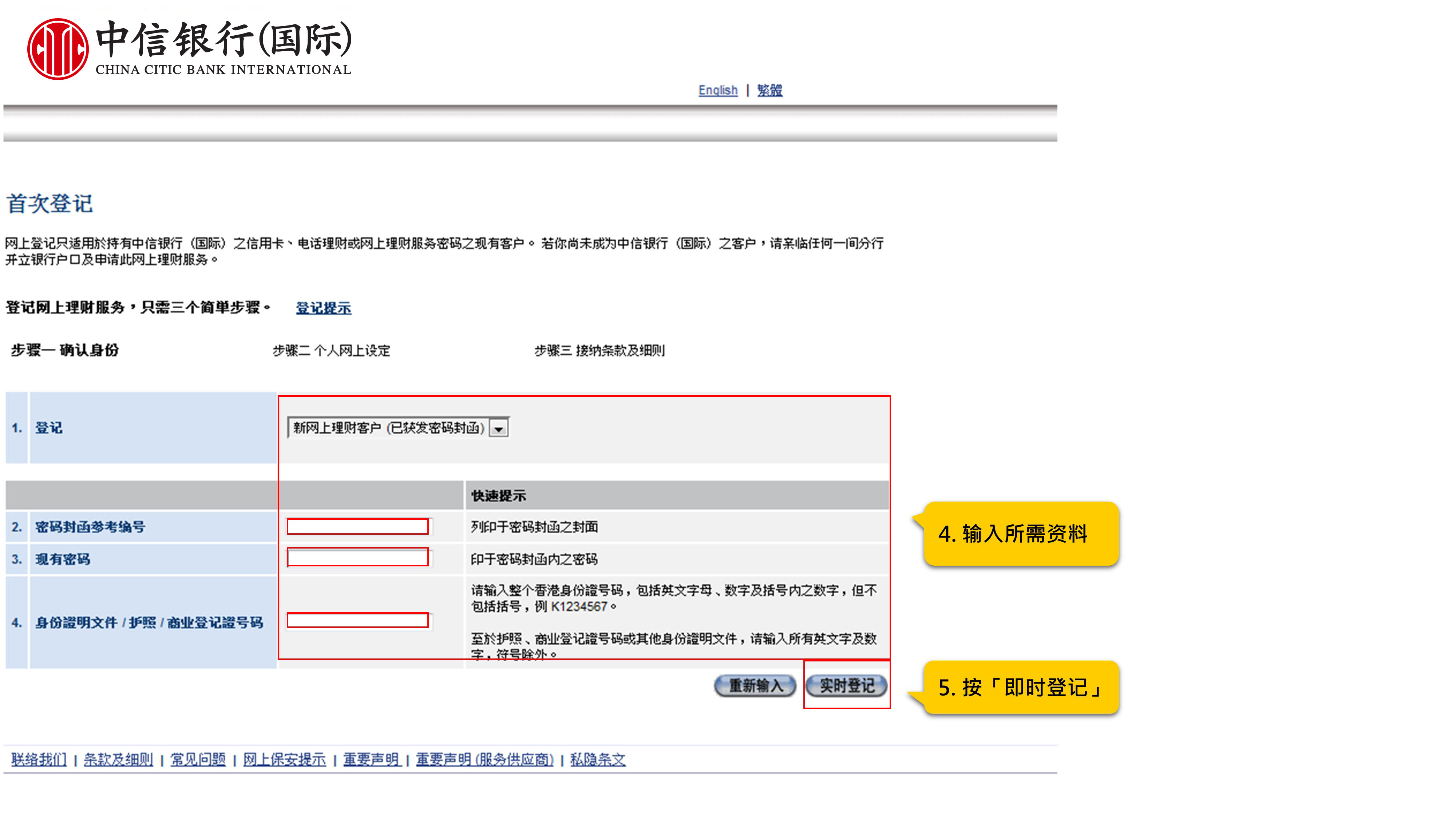Viewport: 1456px width, 819px height.
Task: Focus the 现有密码 input field
Action: coord(358,557)
